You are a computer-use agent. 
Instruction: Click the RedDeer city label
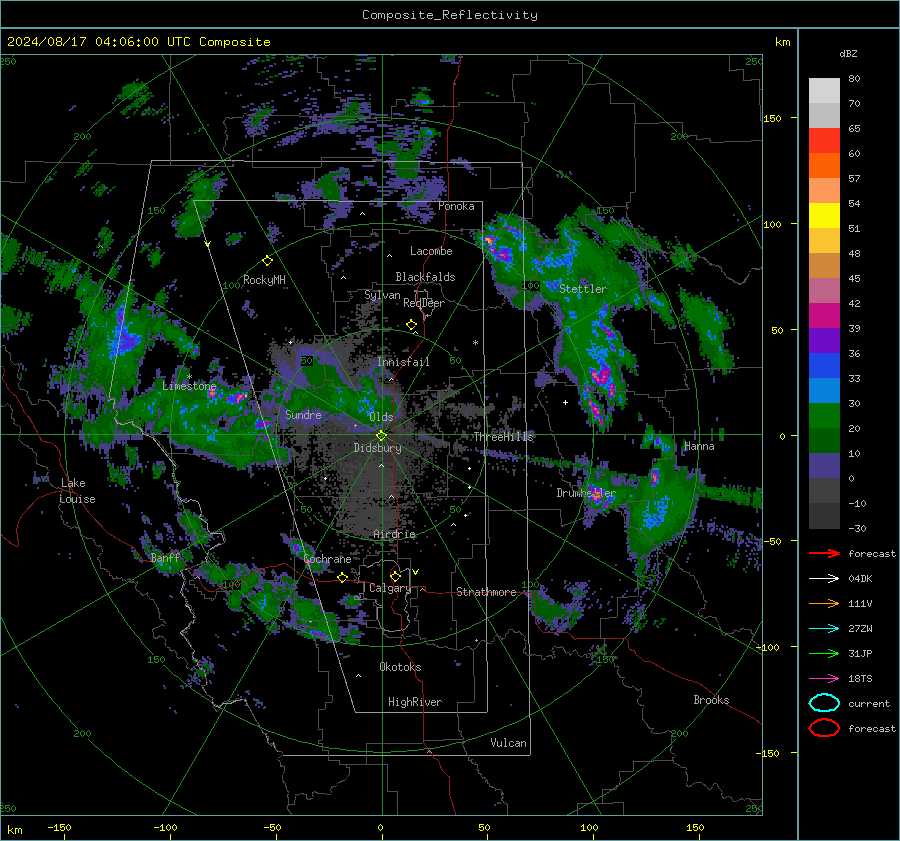(424, 303)
